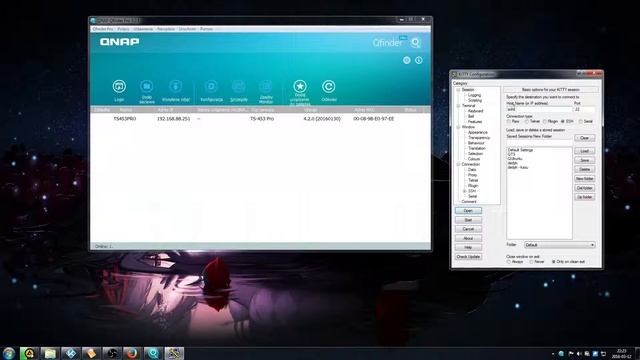Open Dyski sieciowe in Qfinder toolbar
Screen dimensions: 640x360
pyautogui.click(x=147, y=87)
